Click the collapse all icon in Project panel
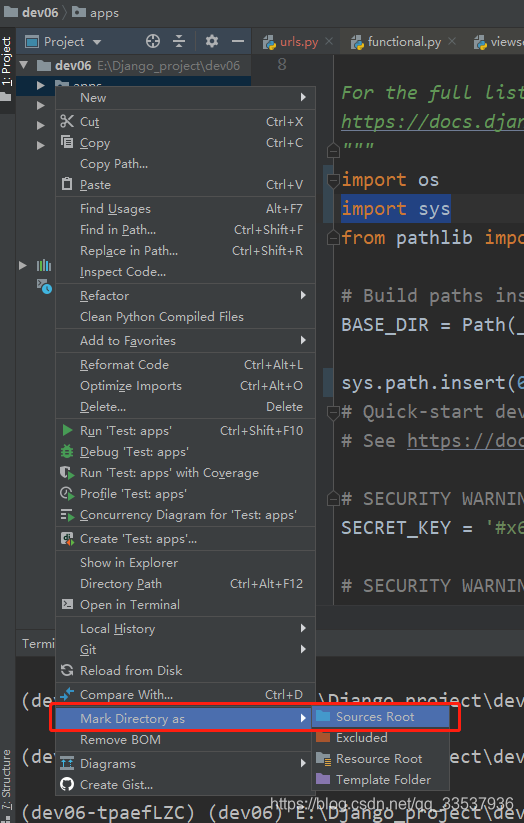This screenshot has height=823, width=524. tap(179, 41)
